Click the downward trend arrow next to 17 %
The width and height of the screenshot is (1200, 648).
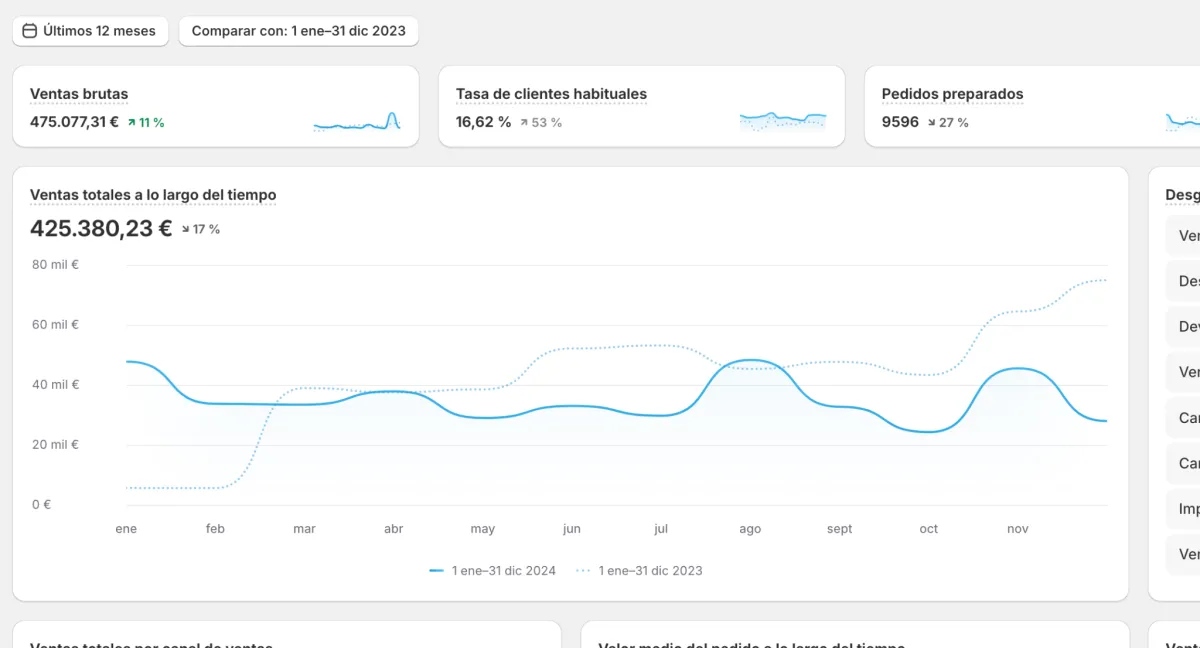[185, 230]
